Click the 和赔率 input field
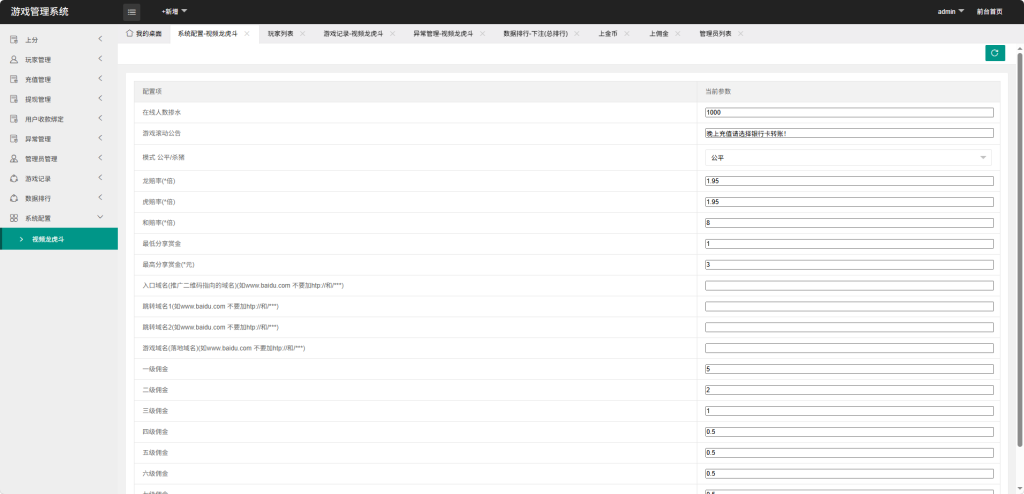 (849, 223)
